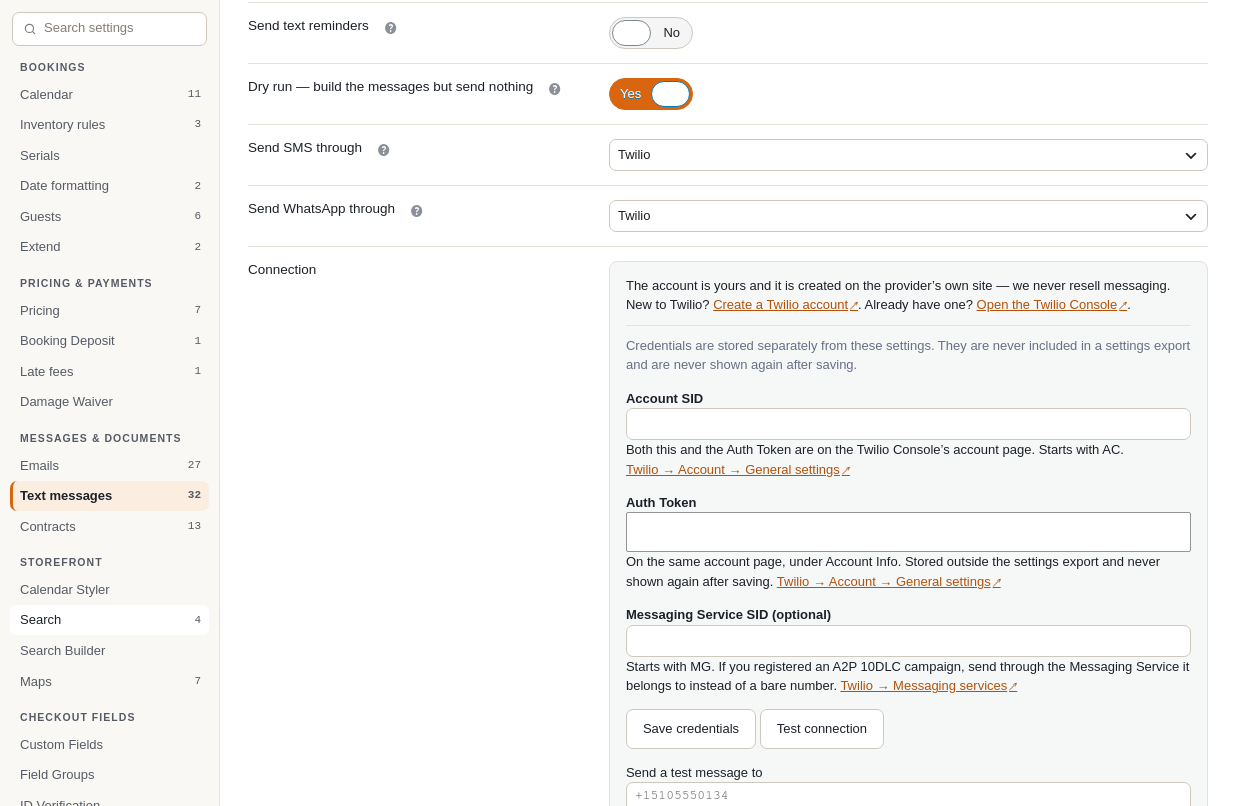Open Calendar Styler in sidebar
Viewport: 1236px width, 806px height.
110,590
